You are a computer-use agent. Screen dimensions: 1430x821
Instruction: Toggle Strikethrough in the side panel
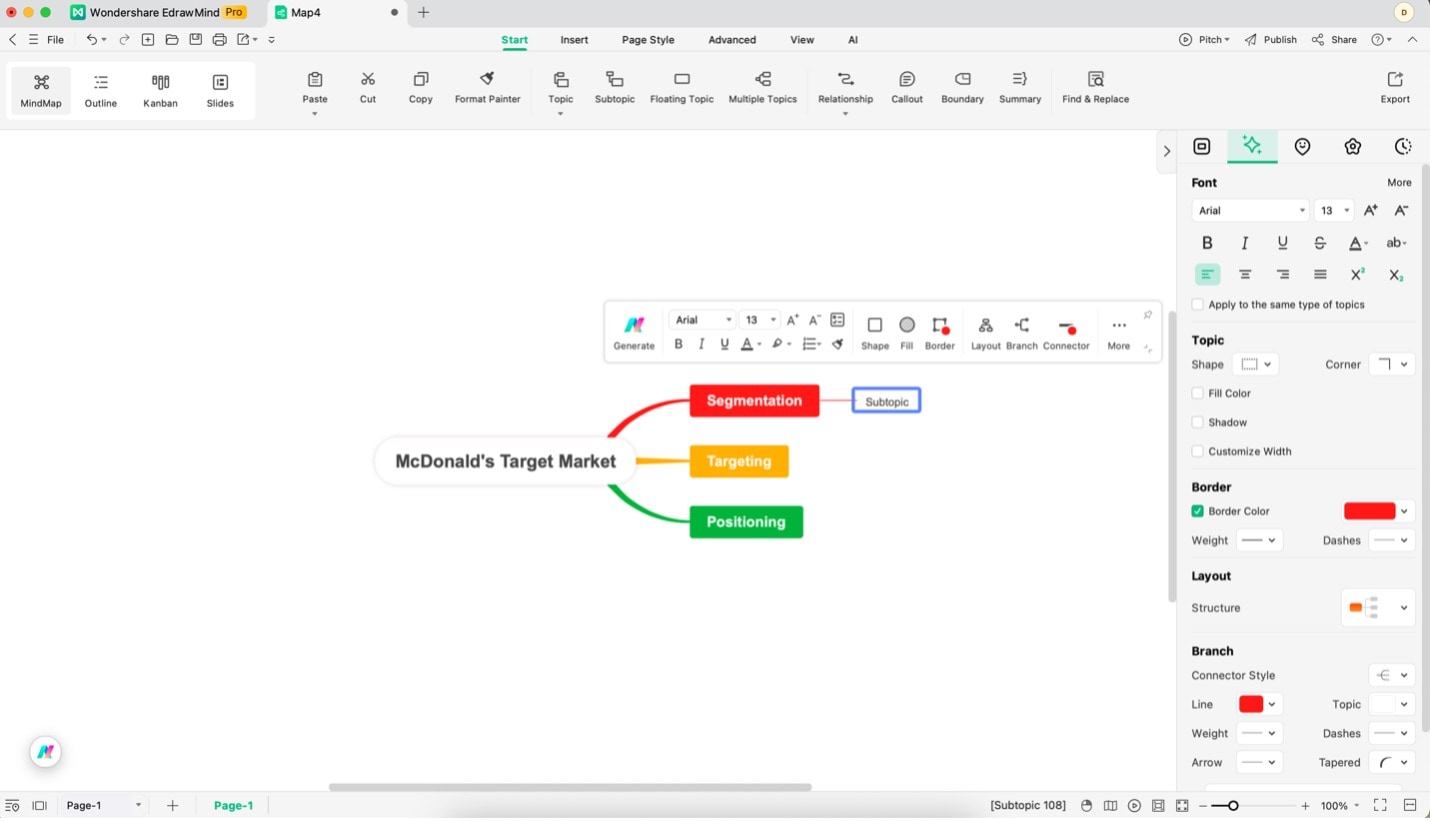click(1320, 243)
